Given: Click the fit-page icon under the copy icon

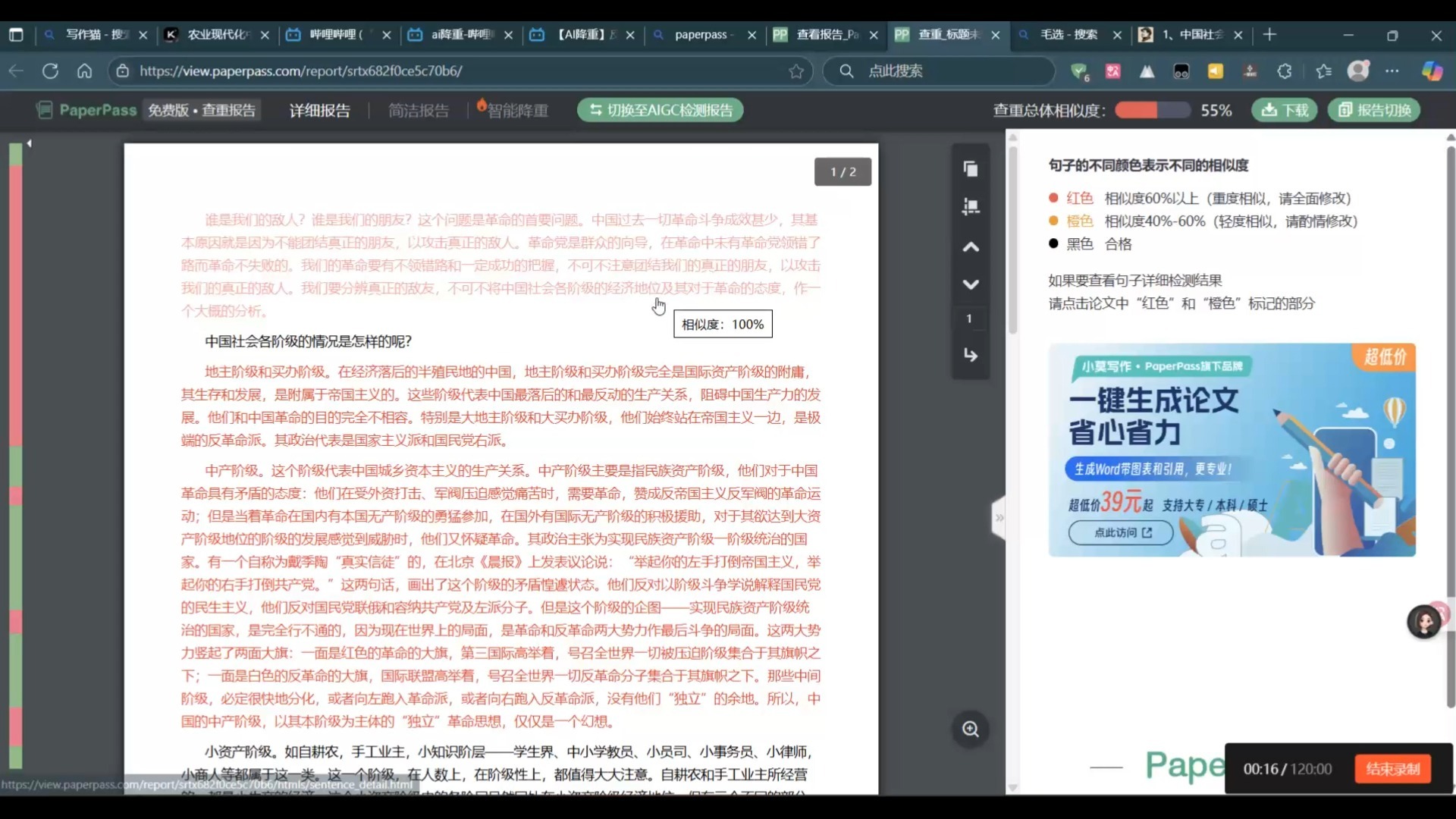Looking at the screenshot, I should coord(971,206).
